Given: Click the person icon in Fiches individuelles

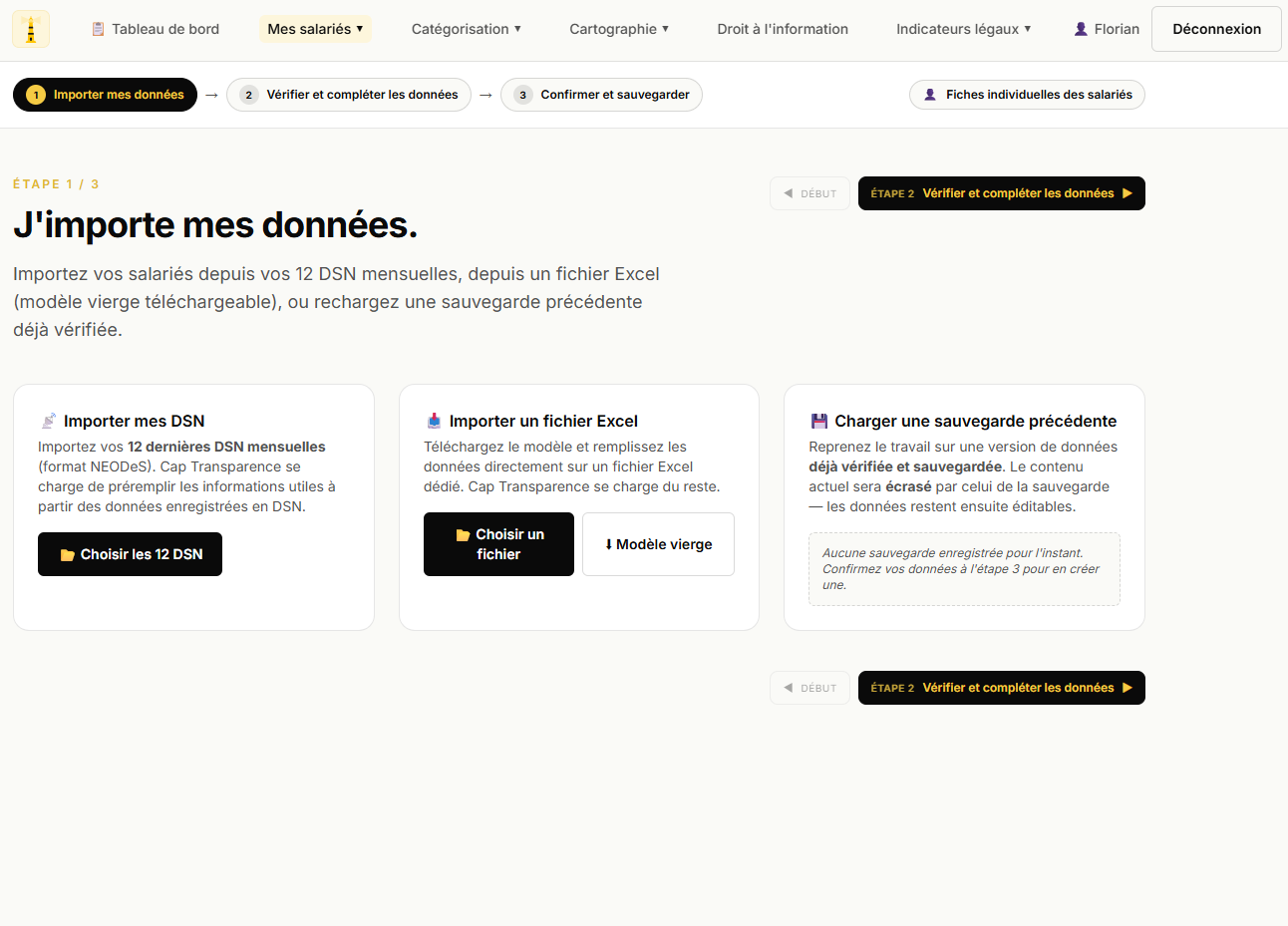Looking at the screenshot, I should point(930,95).
